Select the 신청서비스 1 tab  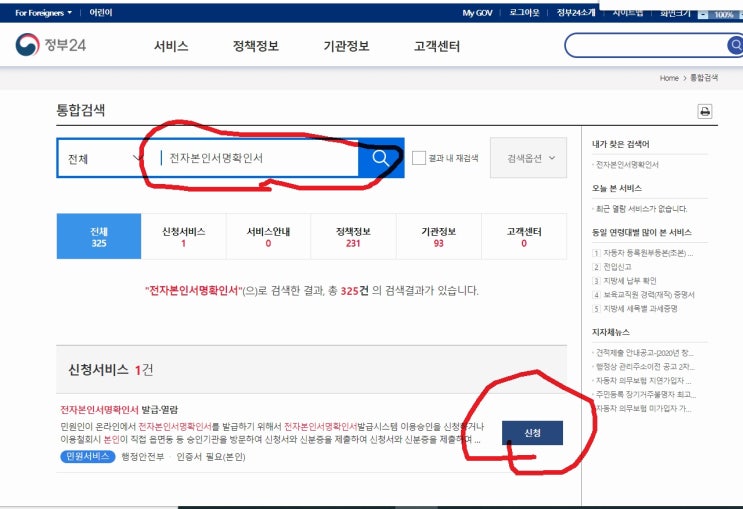pos(183,236)
